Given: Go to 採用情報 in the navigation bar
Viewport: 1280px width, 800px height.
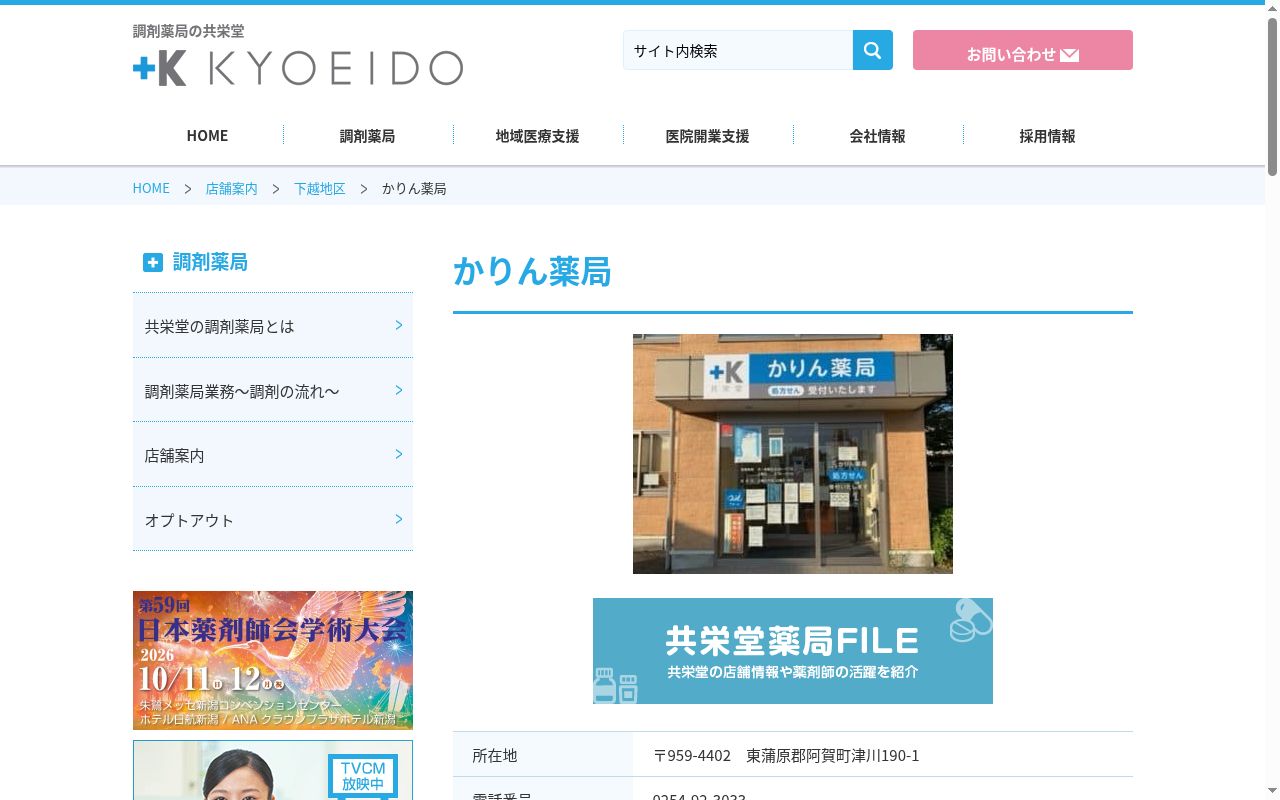Looking at the screenshot, I should point(1047,136).
